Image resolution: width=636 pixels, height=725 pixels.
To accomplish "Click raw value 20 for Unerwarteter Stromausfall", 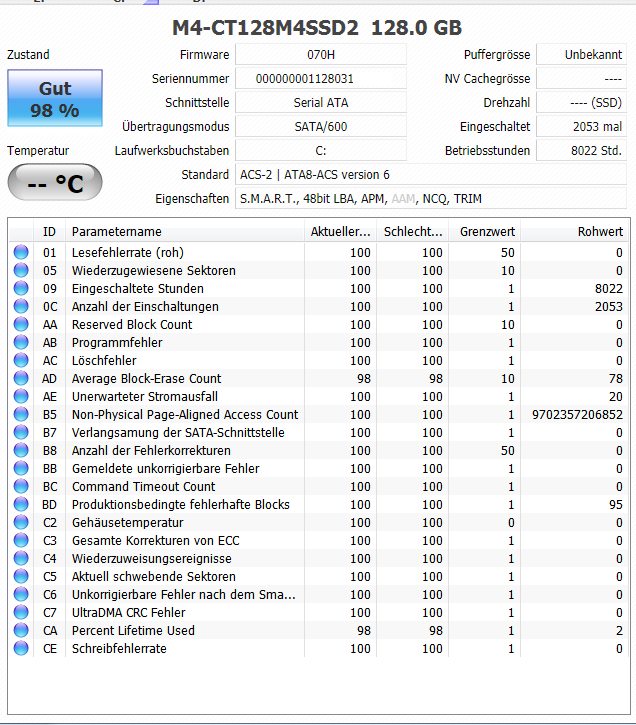I will [616, 396].
